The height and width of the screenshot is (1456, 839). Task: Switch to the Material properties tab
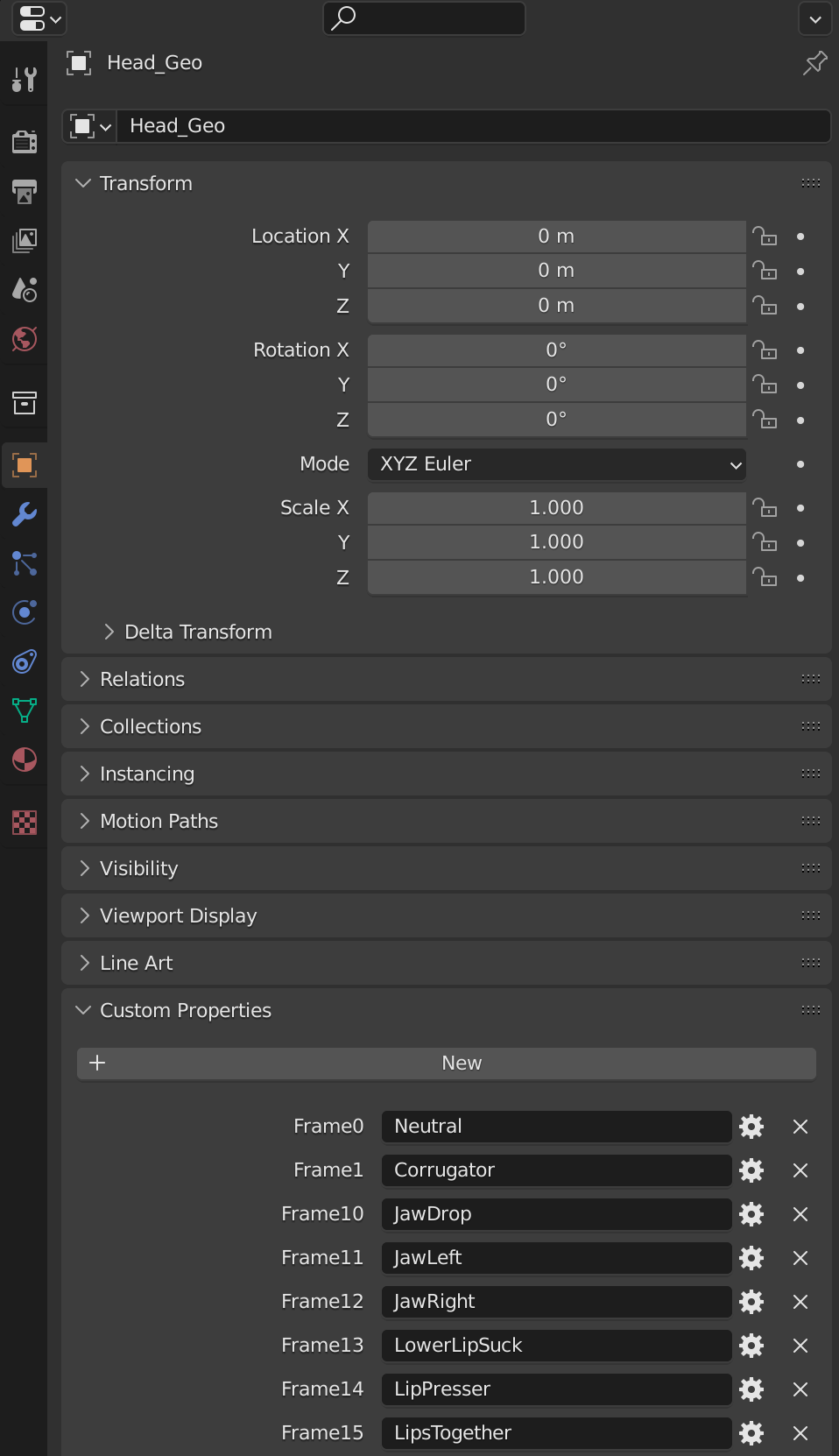25,760
